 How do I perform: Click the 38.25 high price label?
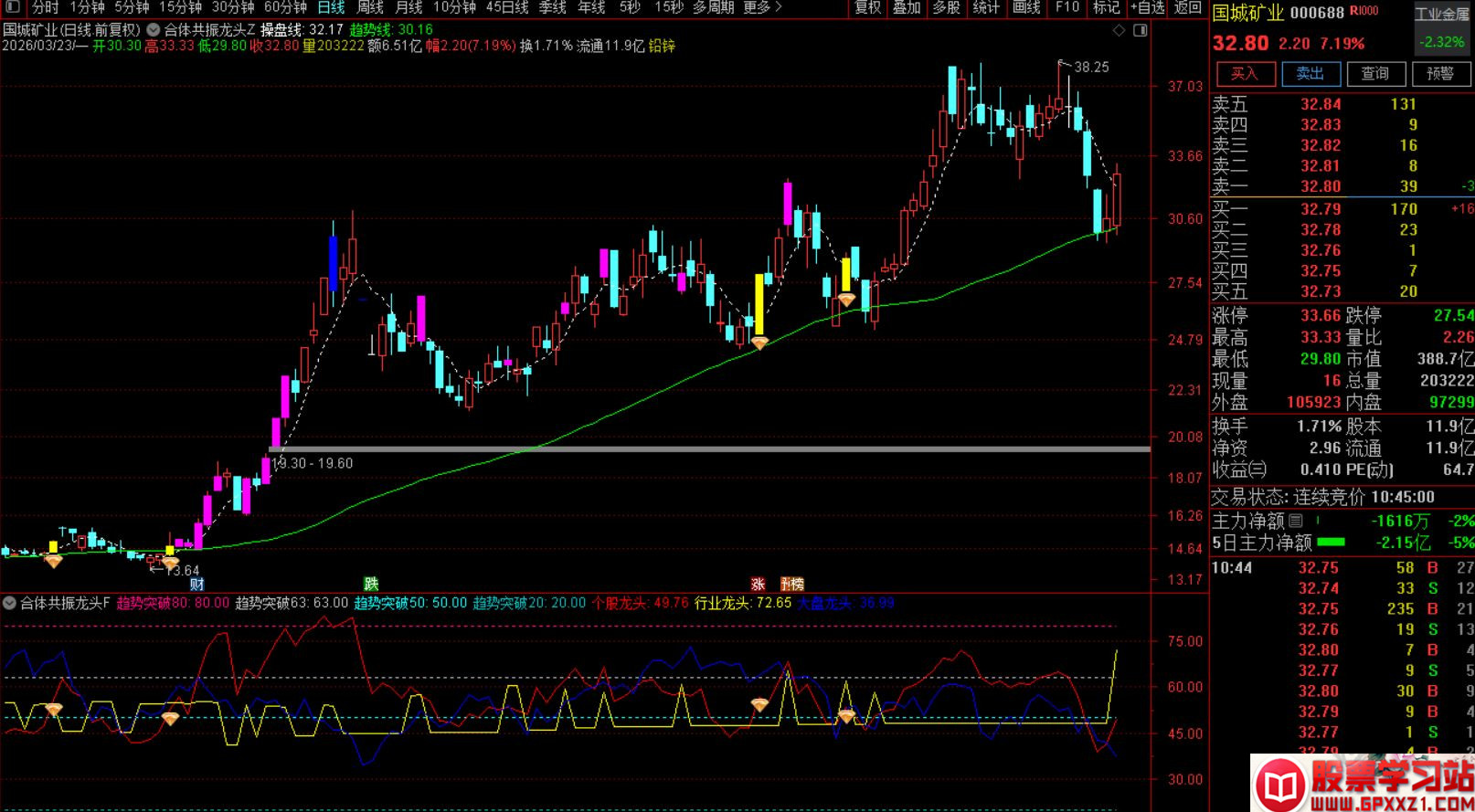(1091, 67)
